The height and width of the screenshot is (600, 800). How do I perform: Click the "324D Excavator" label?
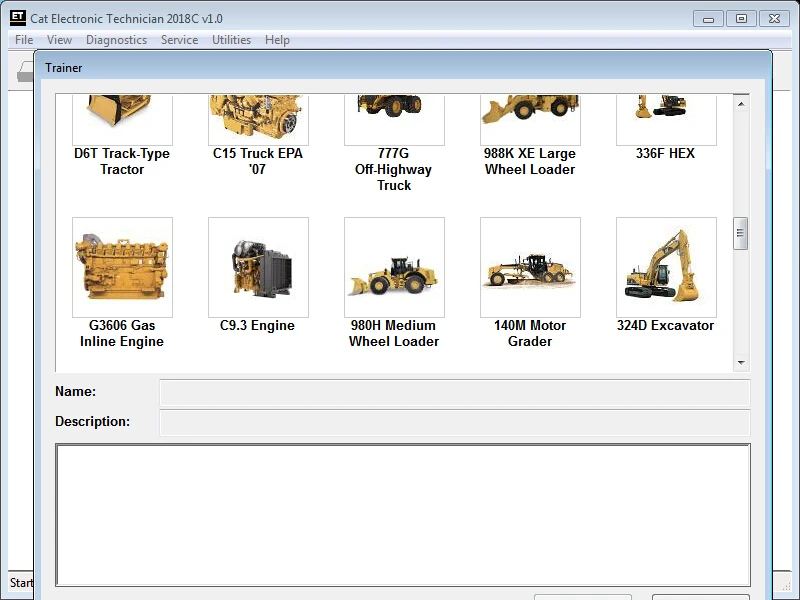point(665,326)
